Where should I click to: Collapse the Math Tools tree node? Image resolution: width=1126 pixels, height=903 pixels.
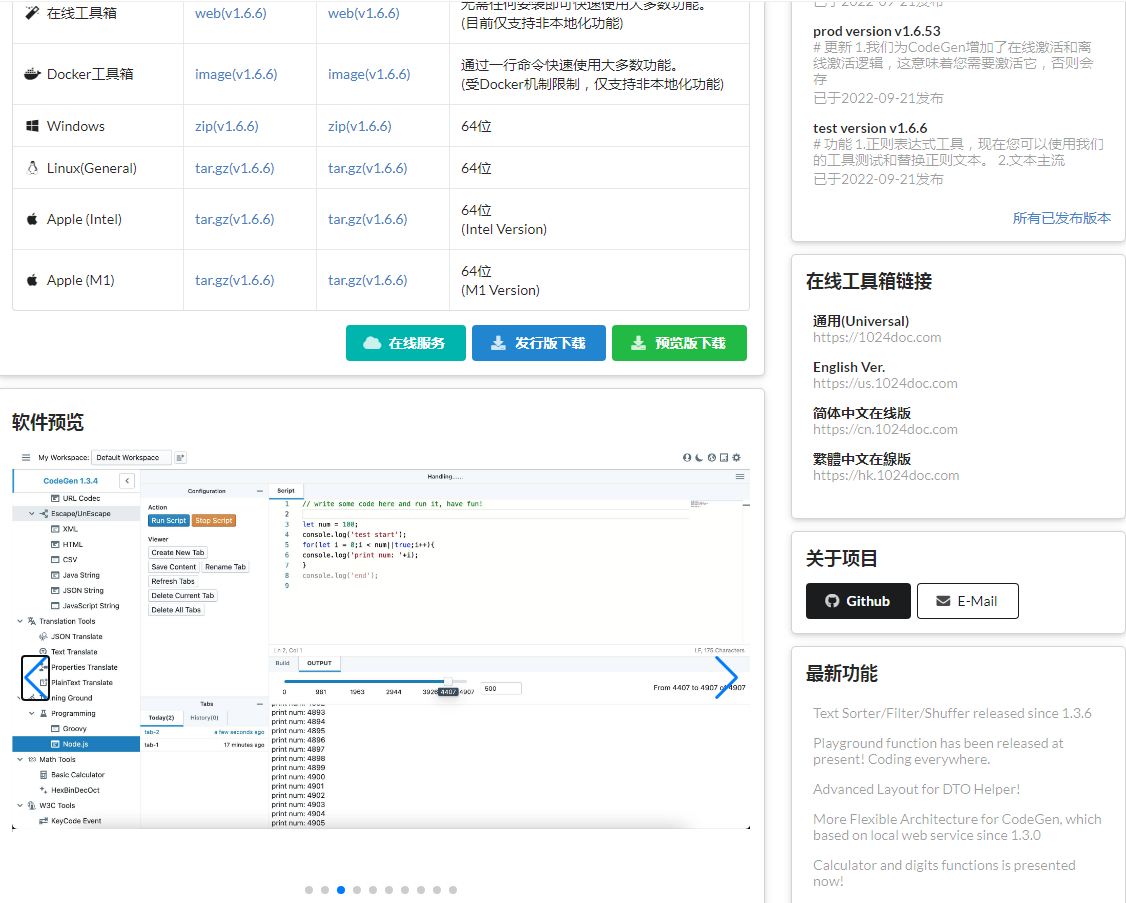[20, 759]
